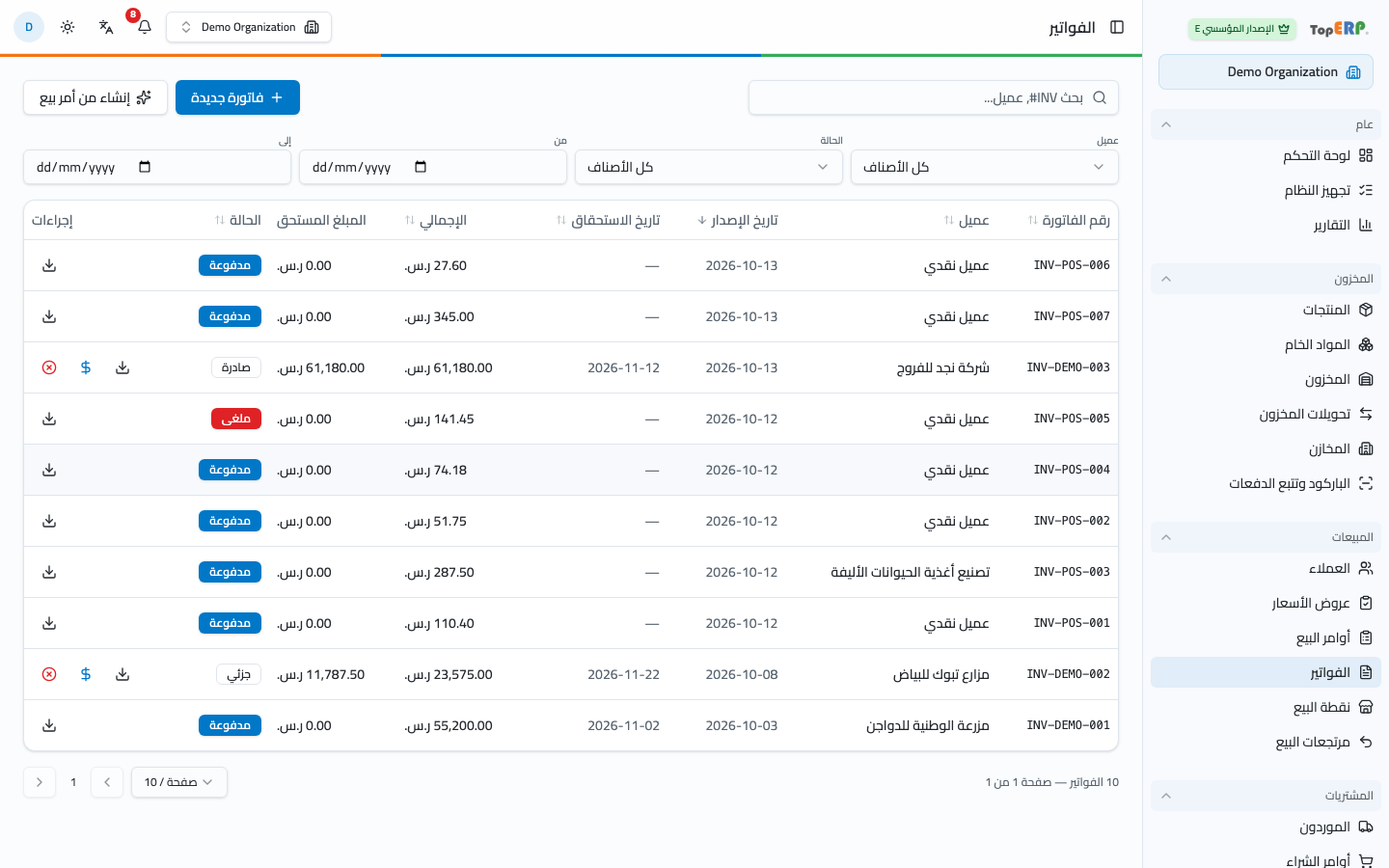Download invoice INV-POS-005
Viewport: 1389px width, 868px height.
tap(49, 419)
